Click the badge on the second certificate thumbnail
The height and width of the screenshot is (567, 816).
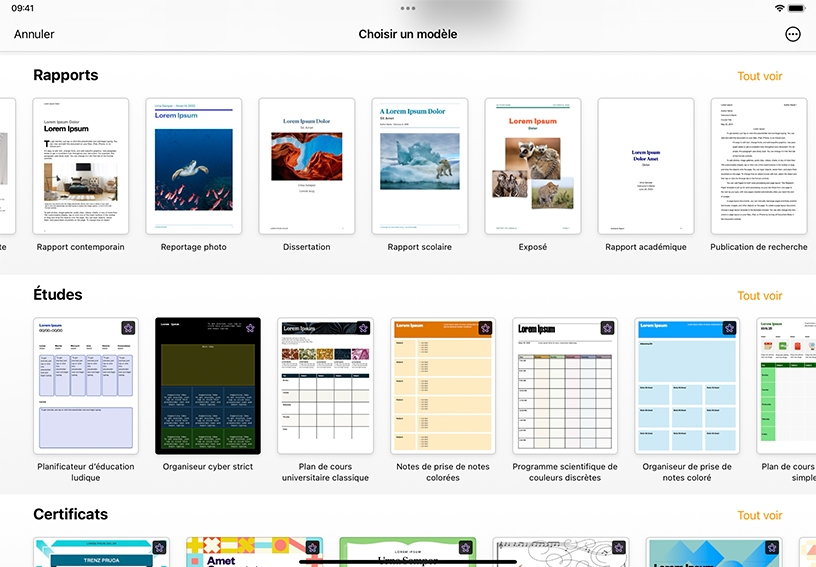(312, 547)
